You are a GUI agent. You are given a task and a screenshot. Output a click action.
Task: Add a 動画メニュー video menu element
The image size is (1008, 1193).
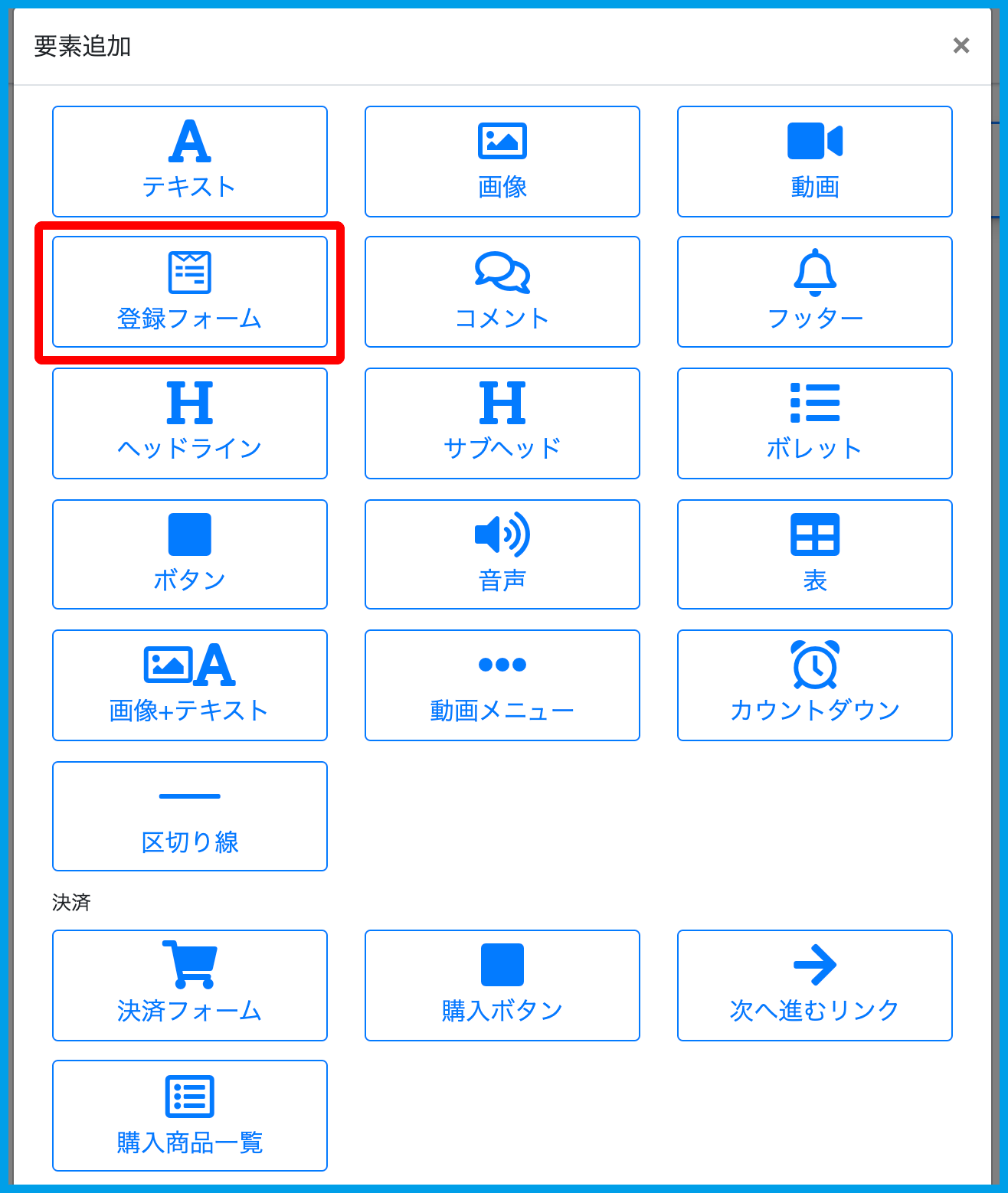pyautogui.click(x=502, y=685)
